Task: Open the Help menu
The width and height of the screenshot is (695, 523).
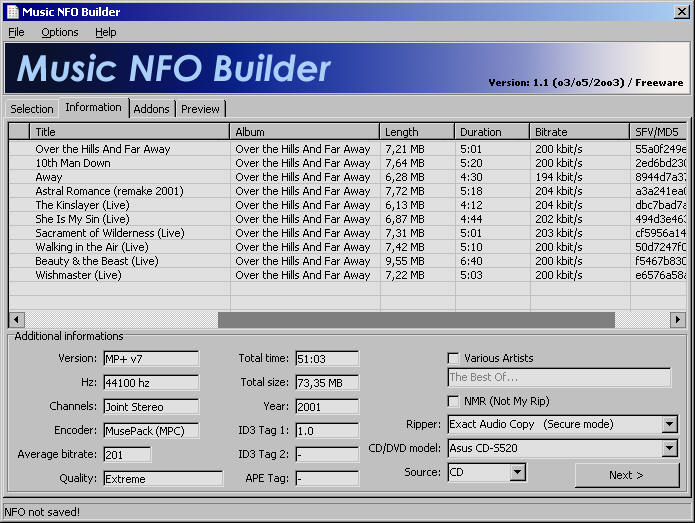Action: point(105,32)
